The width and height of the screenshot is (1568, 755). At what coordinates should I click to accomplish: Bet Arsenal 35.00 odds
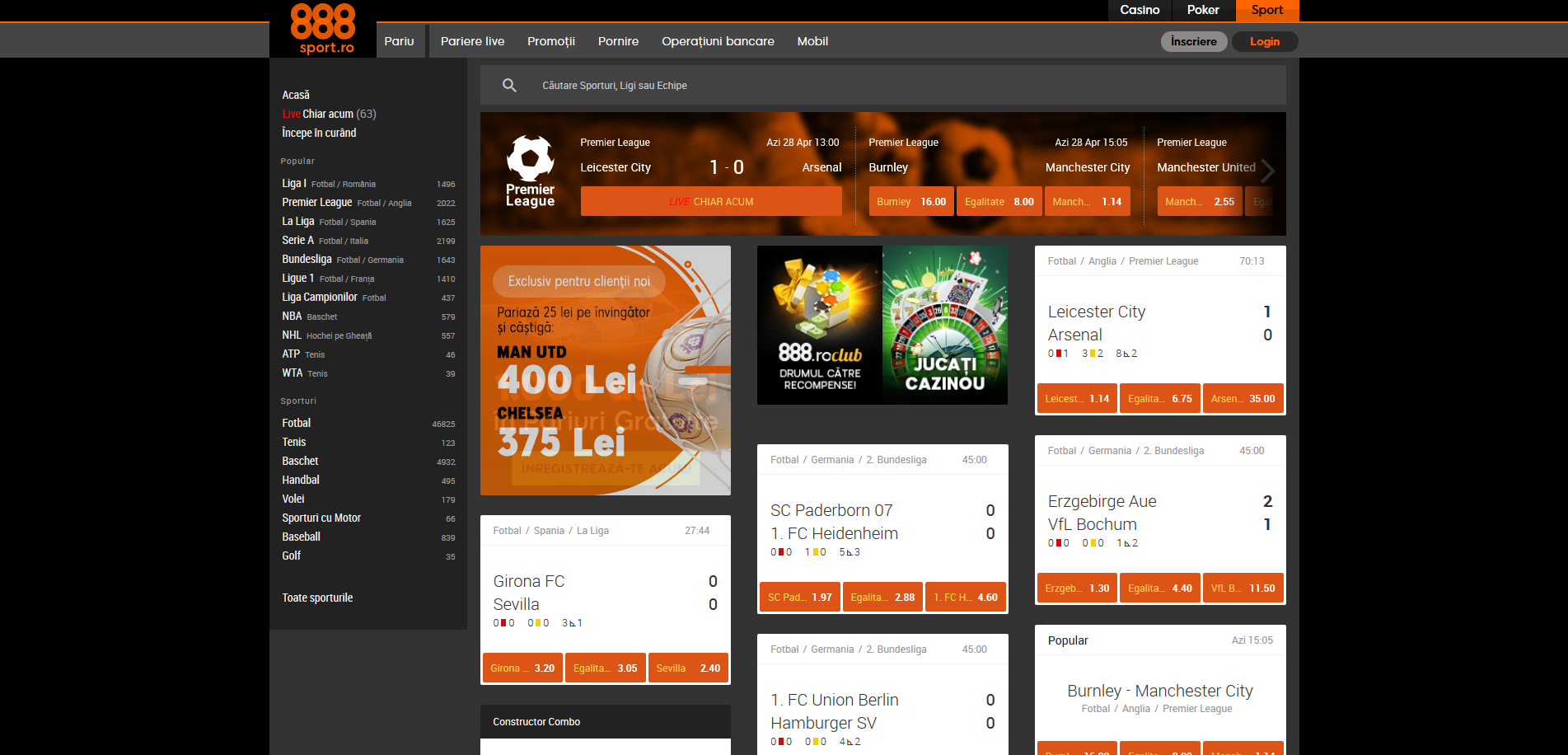pos(1243,399)
